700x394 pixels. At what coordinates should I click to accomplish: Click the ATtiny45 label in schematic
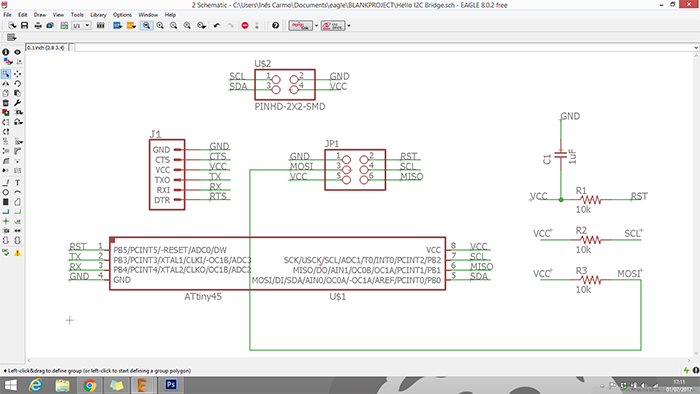tap(203, 297)
